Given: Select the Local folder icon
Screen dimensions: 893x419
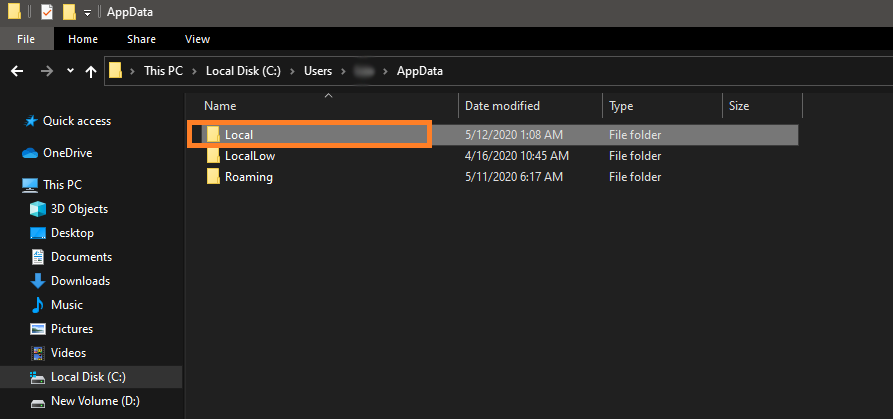Looking at the screenshot, I should point(214,135).
